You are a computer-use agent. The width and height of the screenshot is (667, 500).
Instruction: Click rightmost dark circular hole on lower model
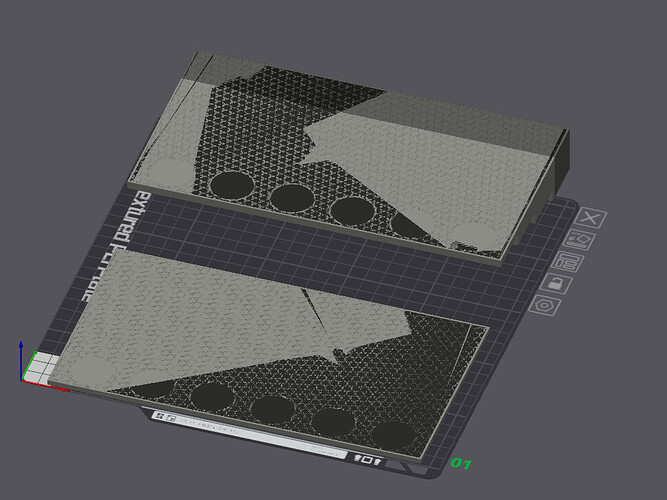pyautogui.click(x=394, y=436)
